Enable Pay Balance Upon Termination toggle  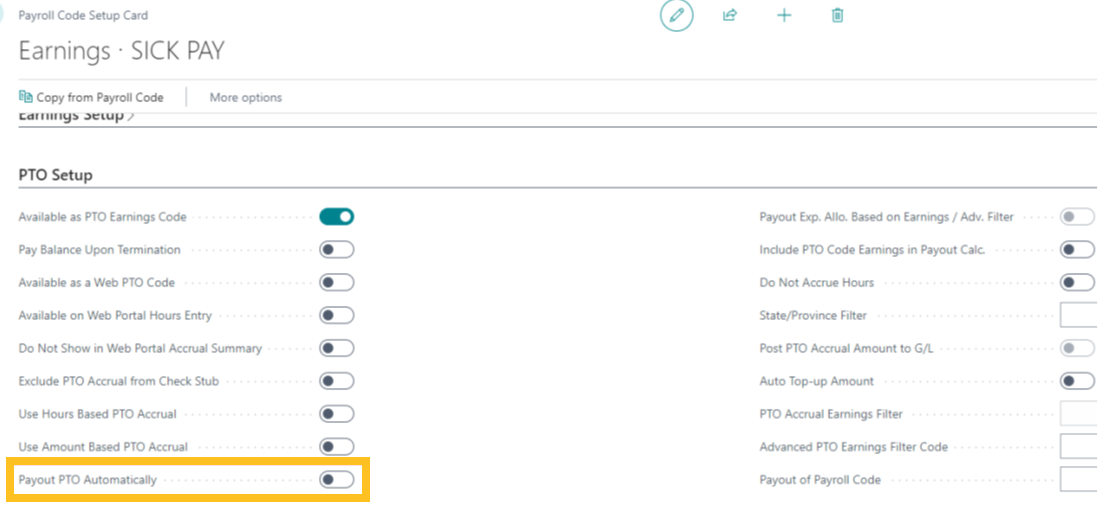[x=336, y=250]
